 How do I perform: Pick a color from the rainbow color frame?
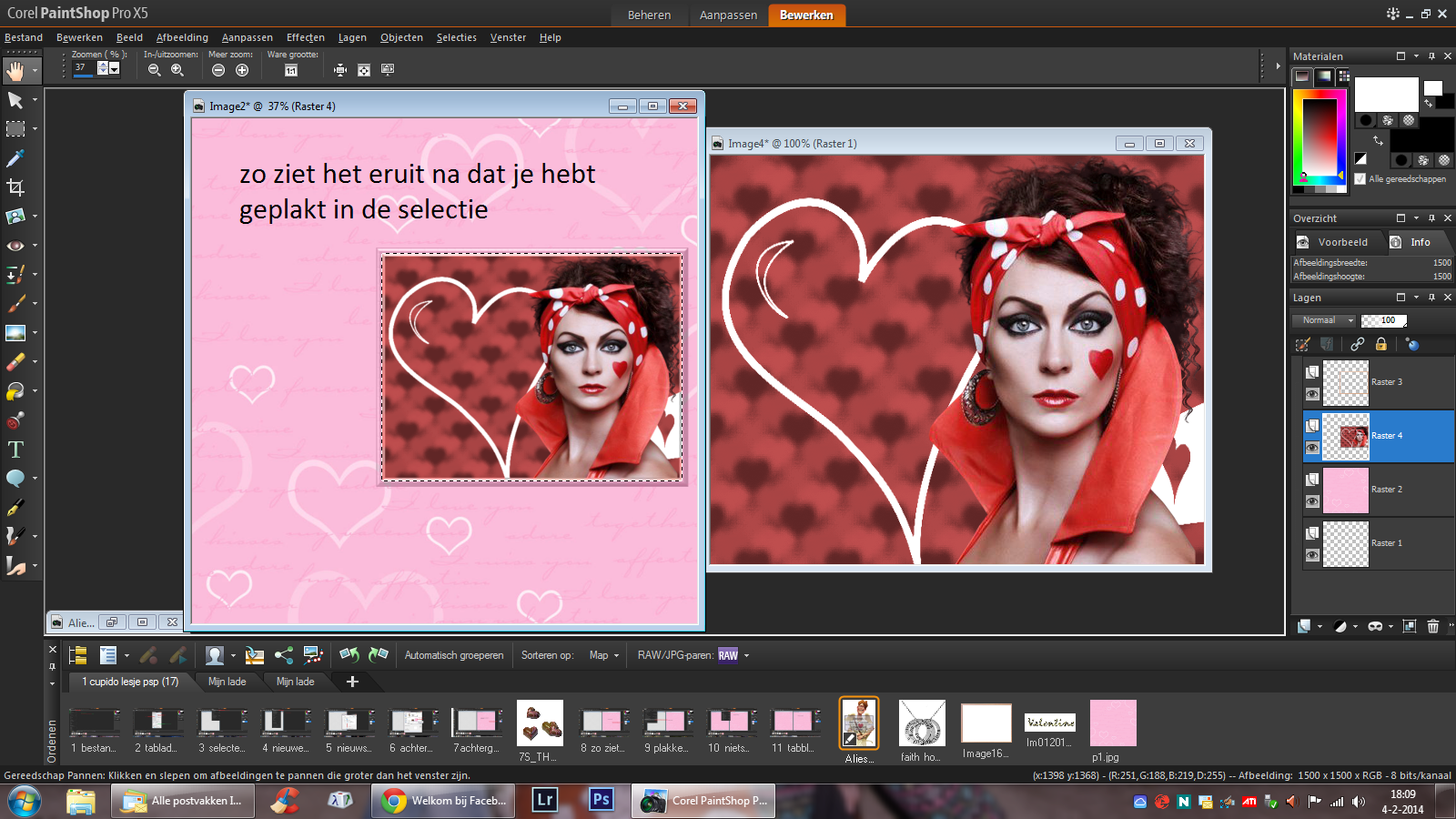tap(1319, 136)
